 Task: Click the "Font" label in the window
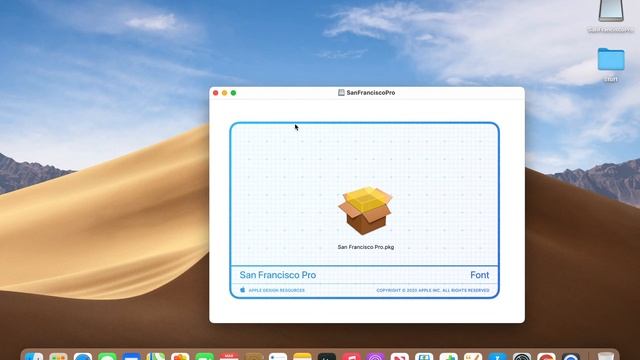point(480,275)
